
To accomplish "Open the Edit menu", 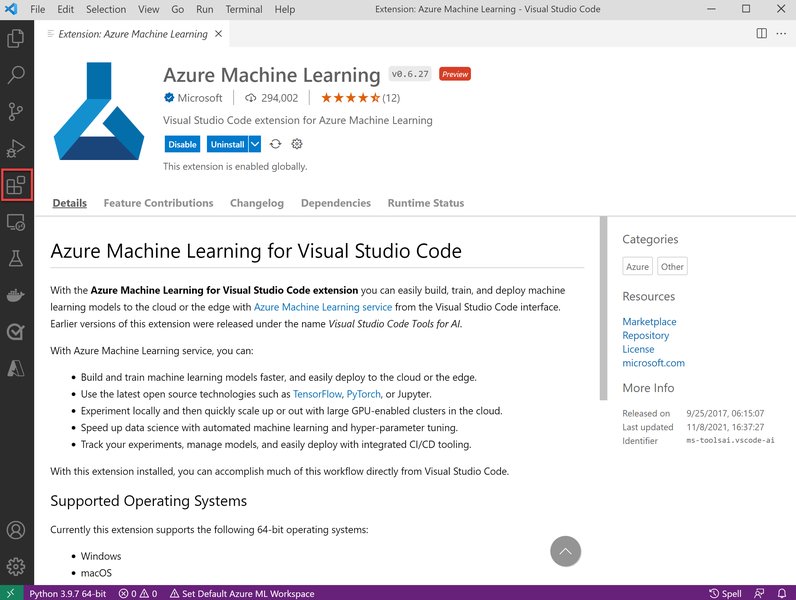I will [x=65, y=9].
